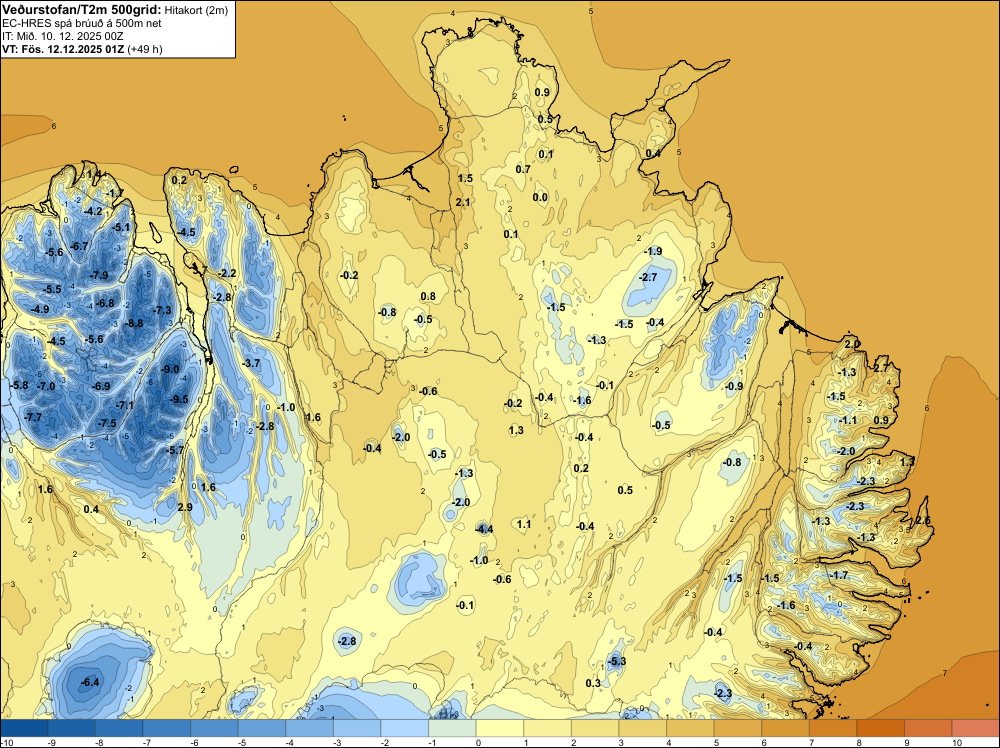
Task: Click the -1.9 temperature value
Action: click(653, 251)
